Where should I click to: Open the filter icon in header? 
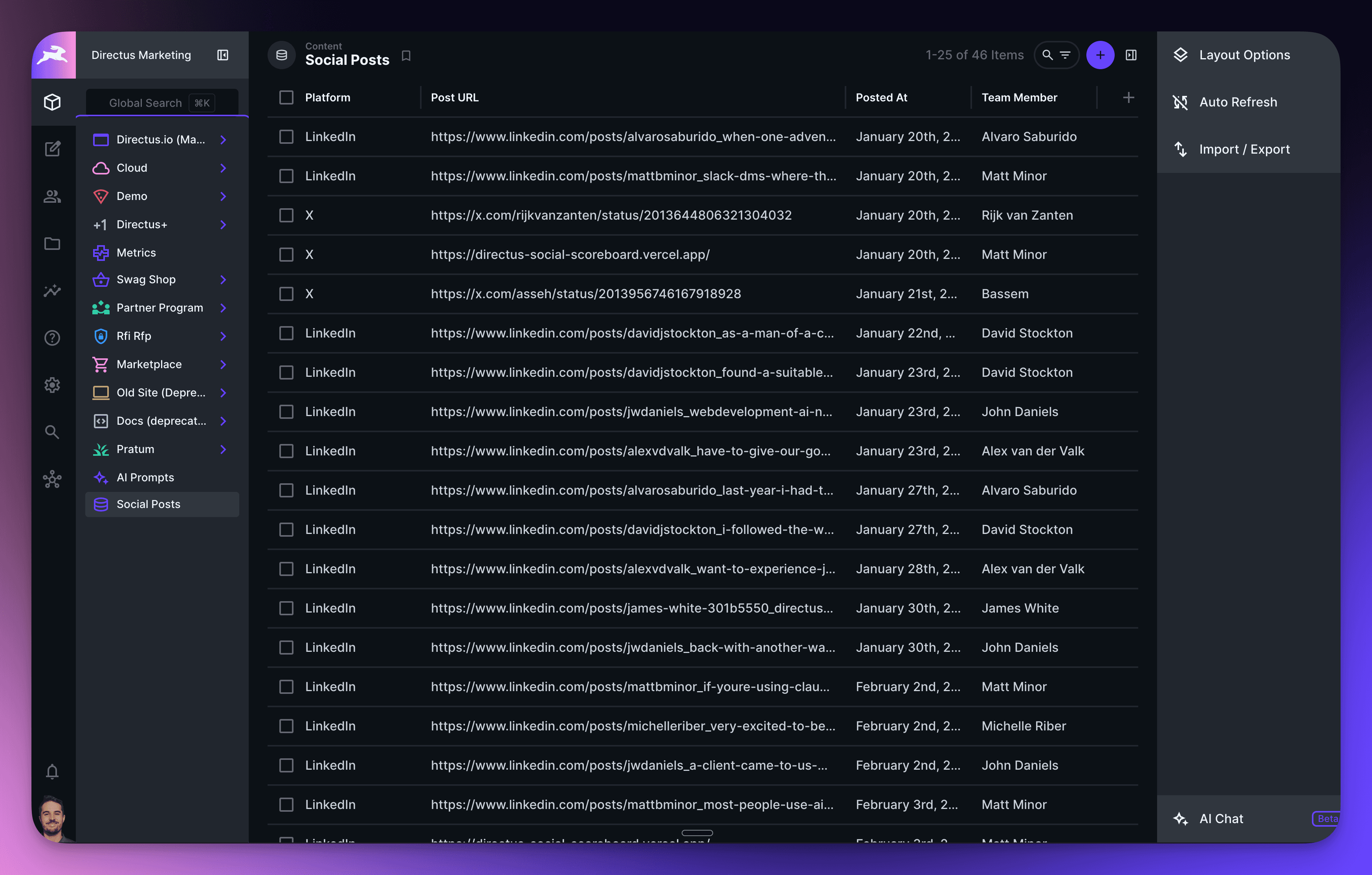1066,55
